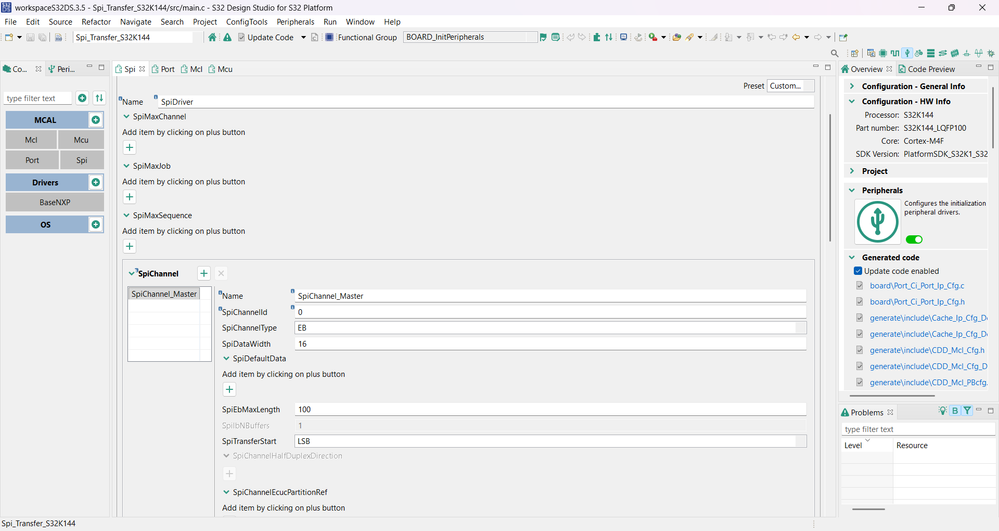Uncheck Update code enabled checkbox
The width and height of the screenshot is (999, 531).
coord(858,271)
